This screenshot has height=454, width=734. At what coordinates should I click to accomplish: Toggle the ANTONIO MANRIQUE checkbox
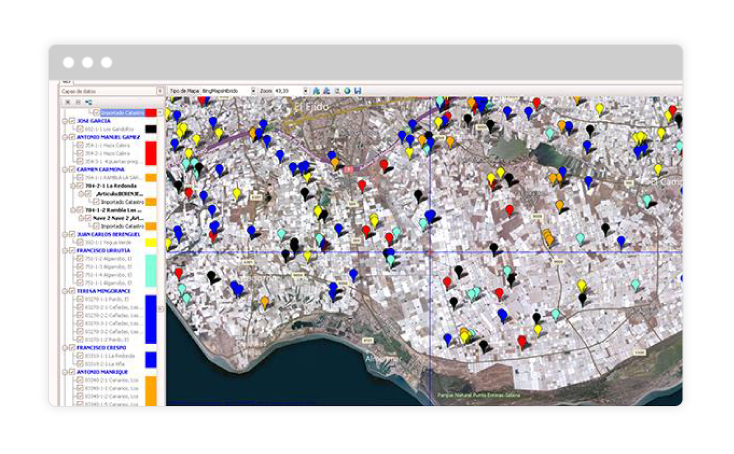click(x=73, y=372)
